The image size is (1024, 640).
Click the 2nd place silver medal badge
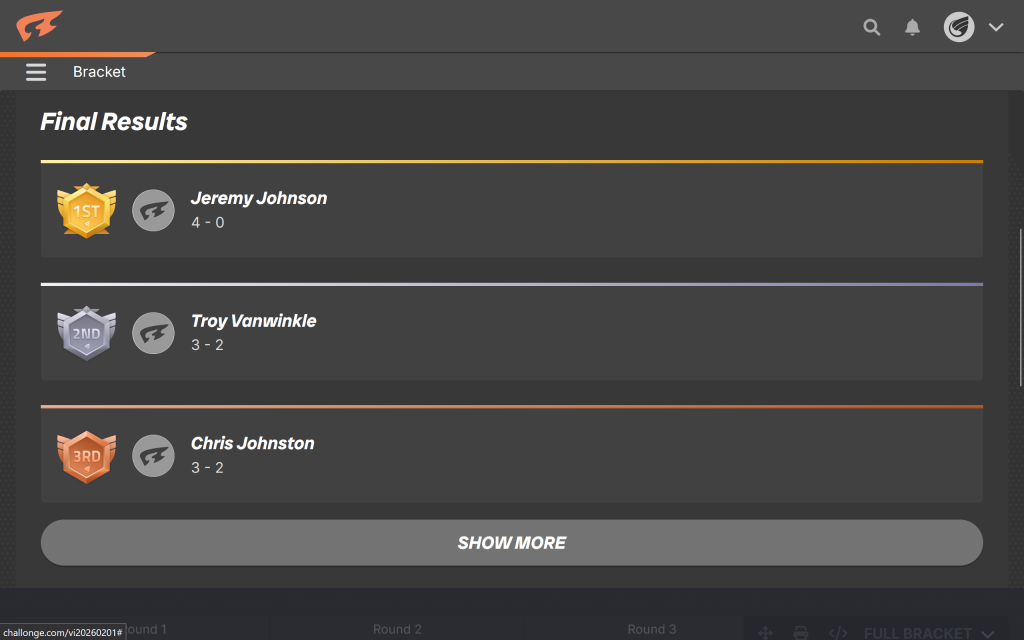click(87, 333)
